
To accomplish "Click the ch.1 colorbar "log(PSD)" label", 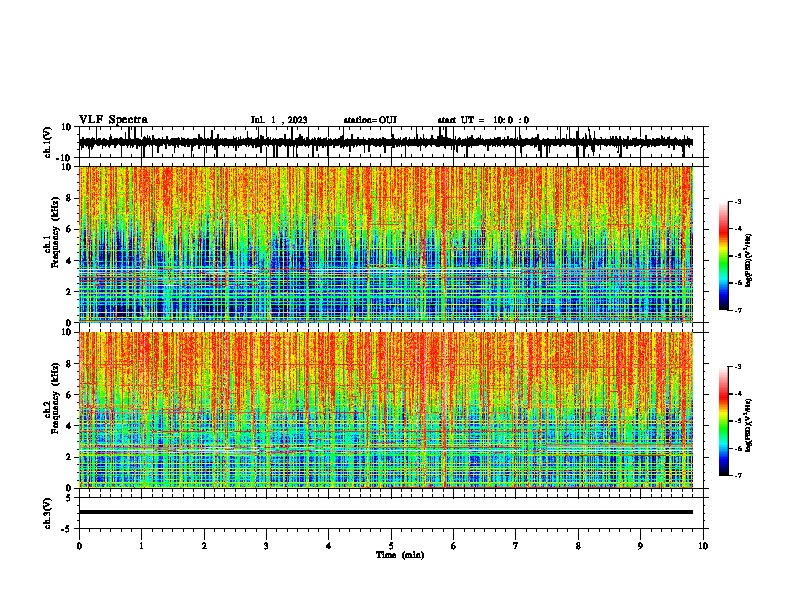I will 748,260.
